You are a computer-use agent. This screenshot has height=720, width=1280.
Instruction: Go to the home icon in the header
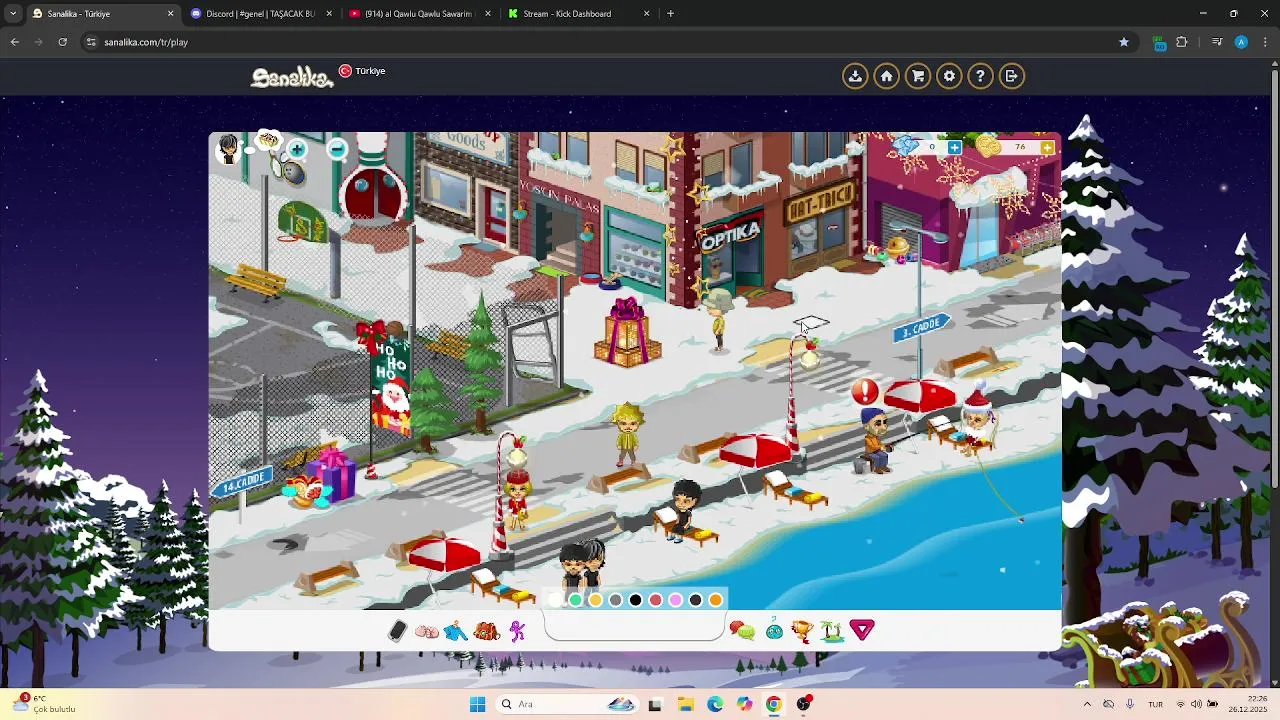coord(886,76)
